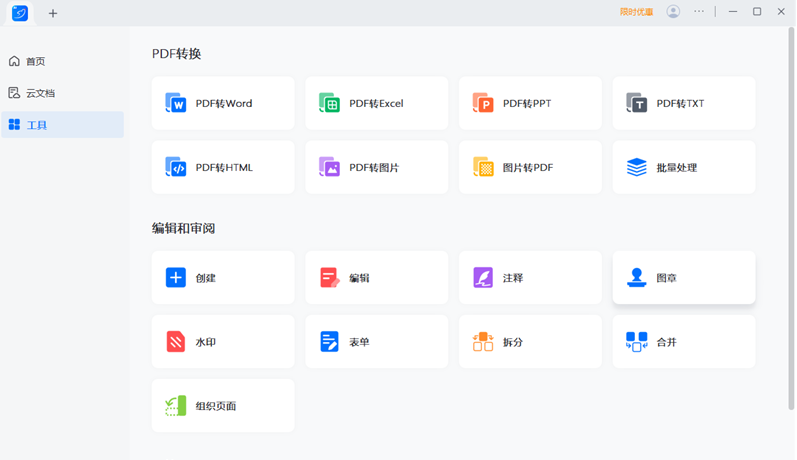Open the PDF转图片 text label

(x=374, y=167)
